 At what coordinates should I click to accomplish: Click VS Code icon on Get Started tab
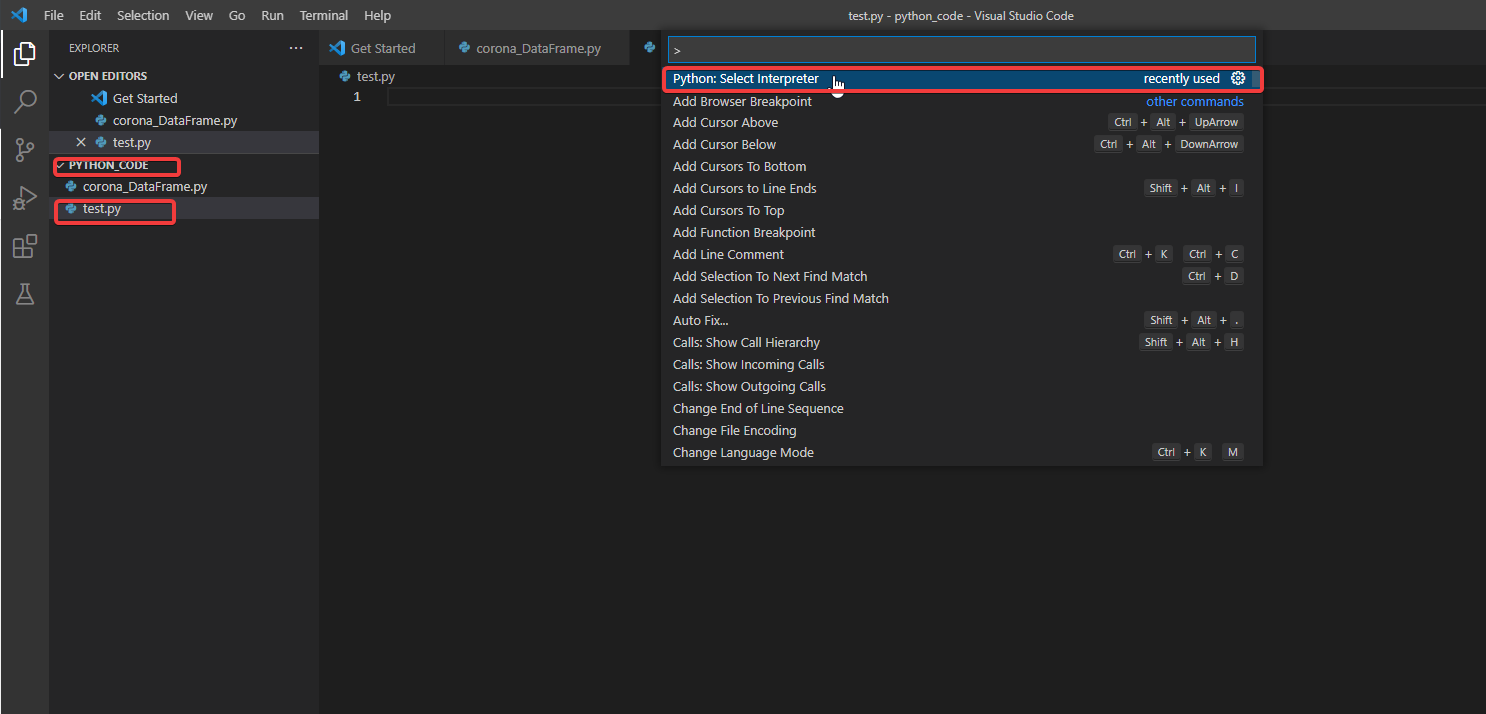click(337, 48)
